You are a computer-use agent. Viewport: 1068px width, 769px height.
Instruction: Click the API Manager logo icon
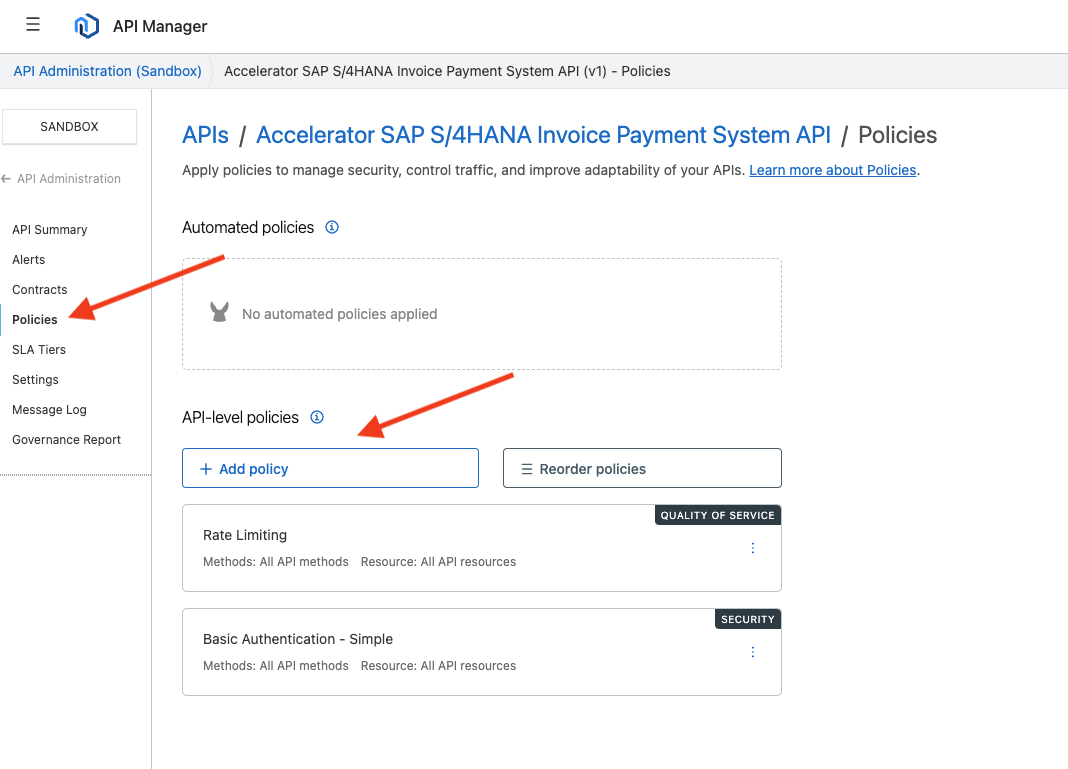87,26
